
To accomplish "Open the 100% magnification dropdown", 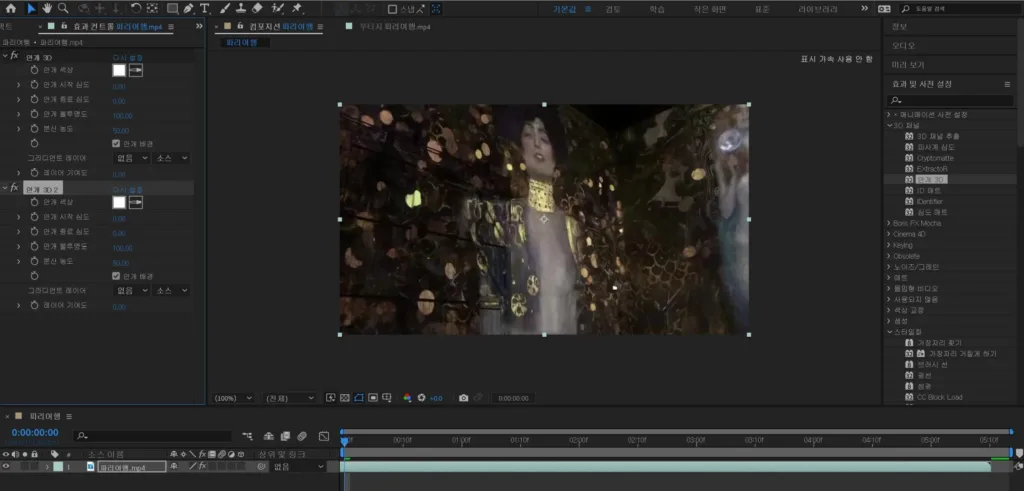I will point(233,398).
